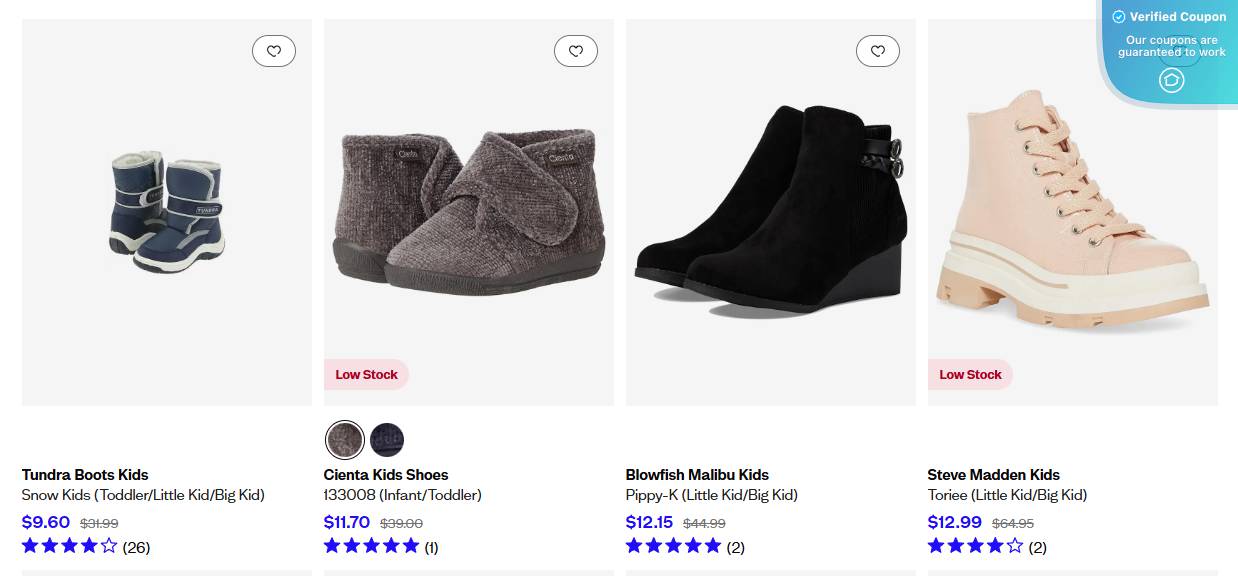Click the heart icon above Blowfish Malibu boots
The height and width of the screenshot is (576, 1238).
[x=878, y=50]
